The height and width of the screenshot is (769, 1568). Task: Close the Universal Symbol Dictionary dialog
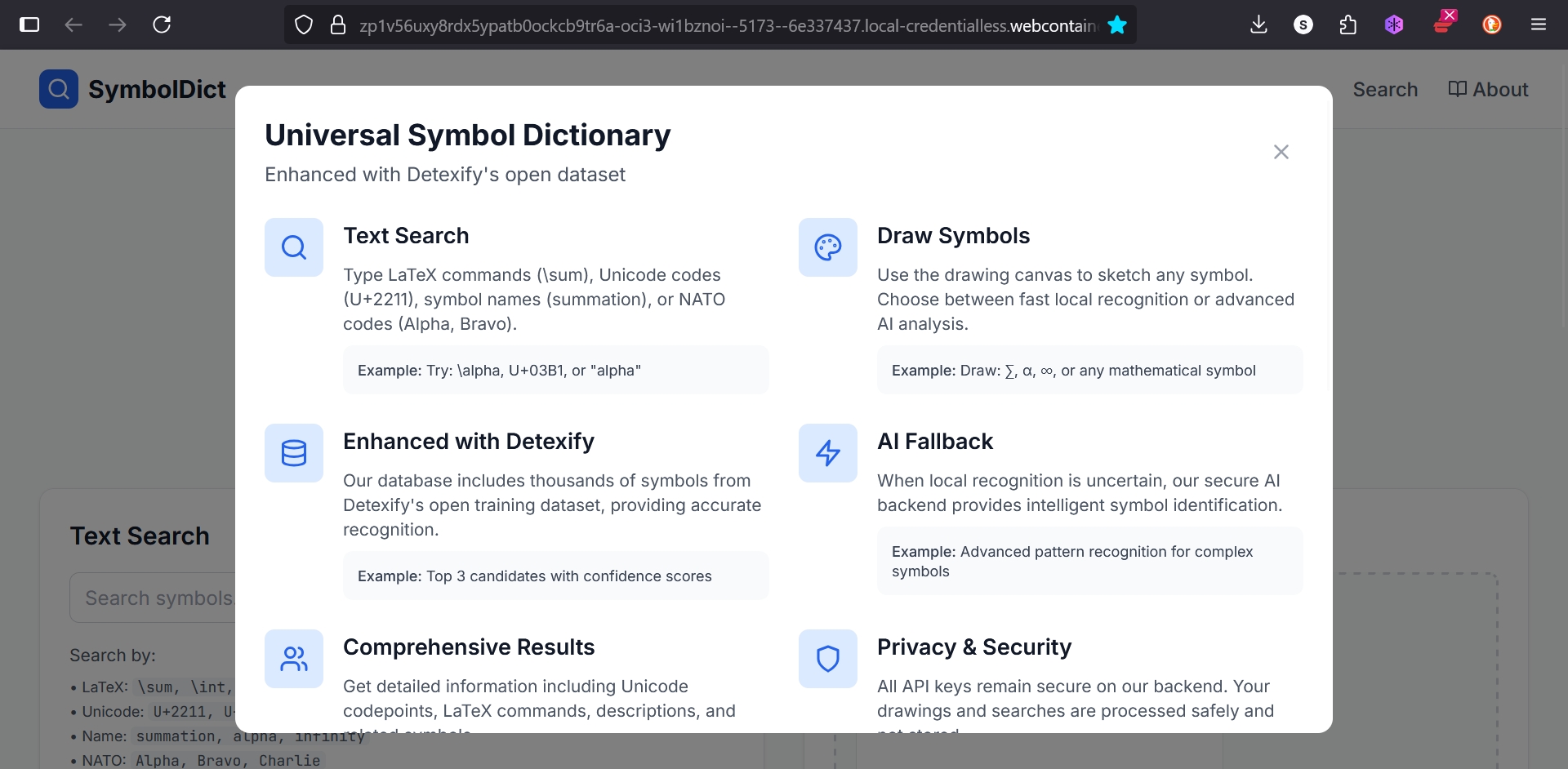tap(1281, 152)
